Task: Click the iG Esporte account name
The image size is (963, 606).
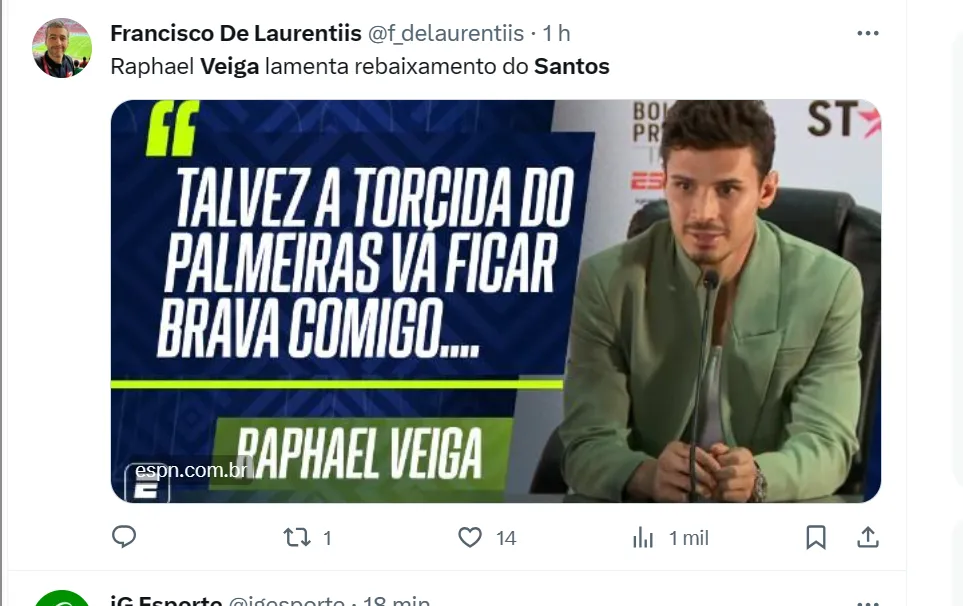Action: (166, 600)
